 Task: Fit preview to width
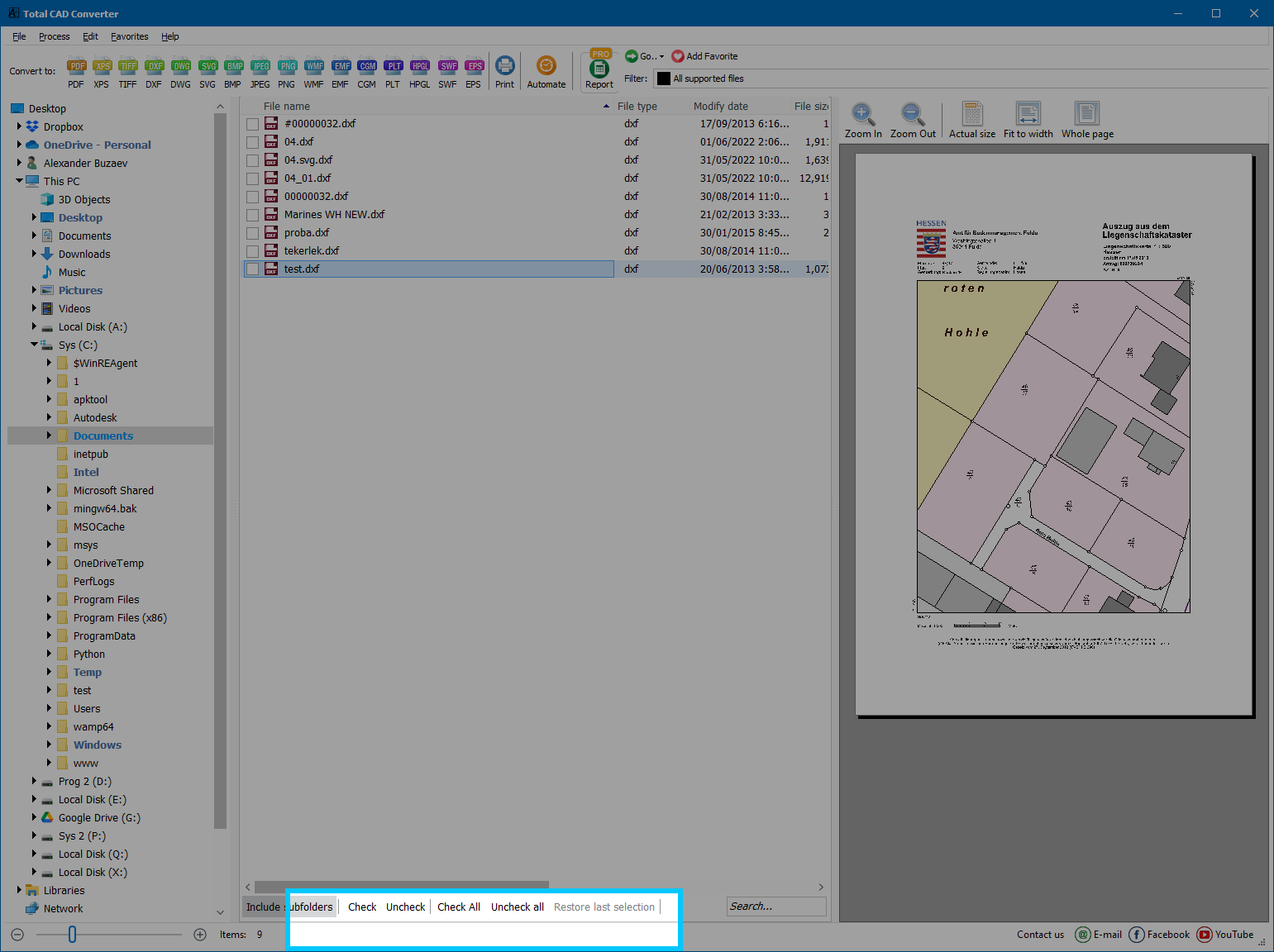[x=1028, y=117]
